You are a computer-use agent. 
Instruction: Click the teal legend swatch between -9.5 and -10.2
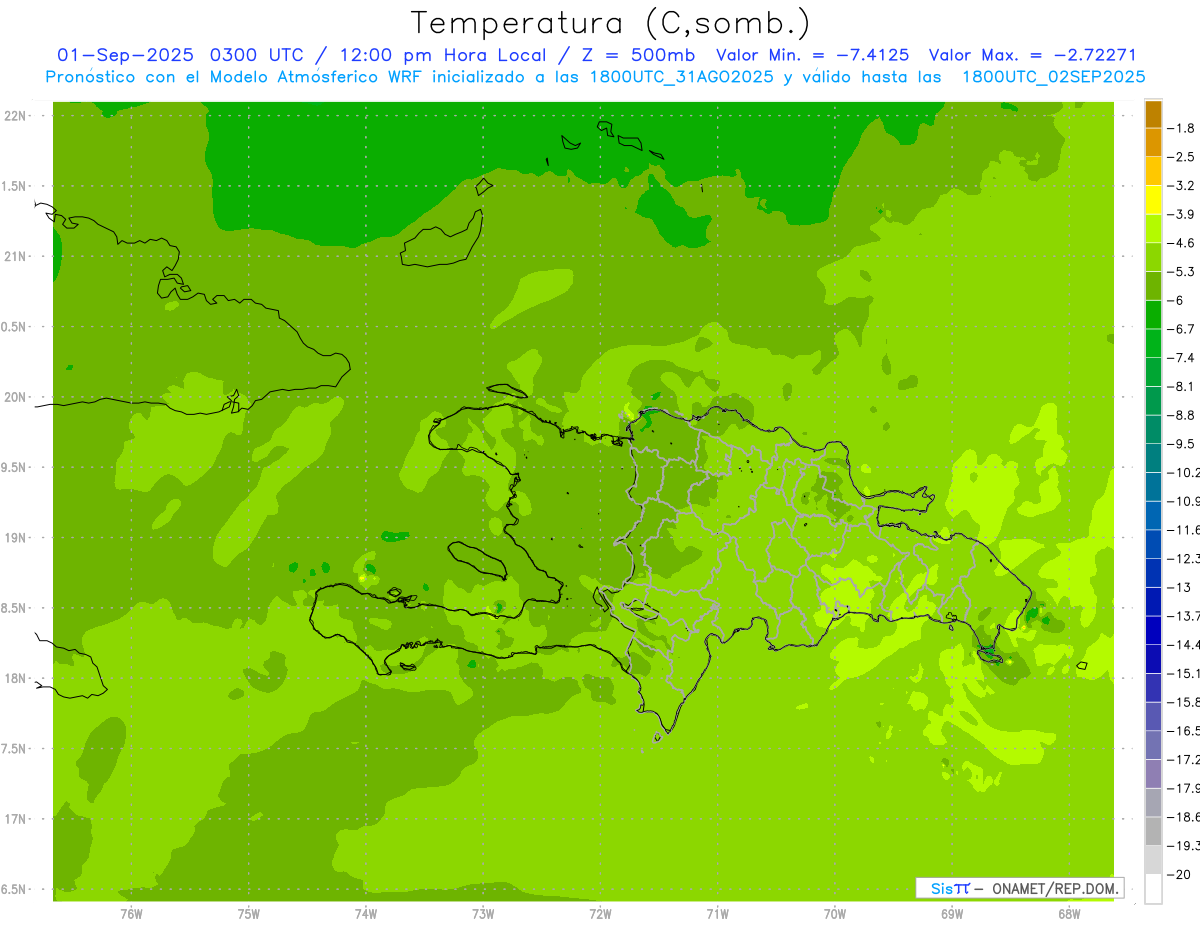coord(1153,458)
